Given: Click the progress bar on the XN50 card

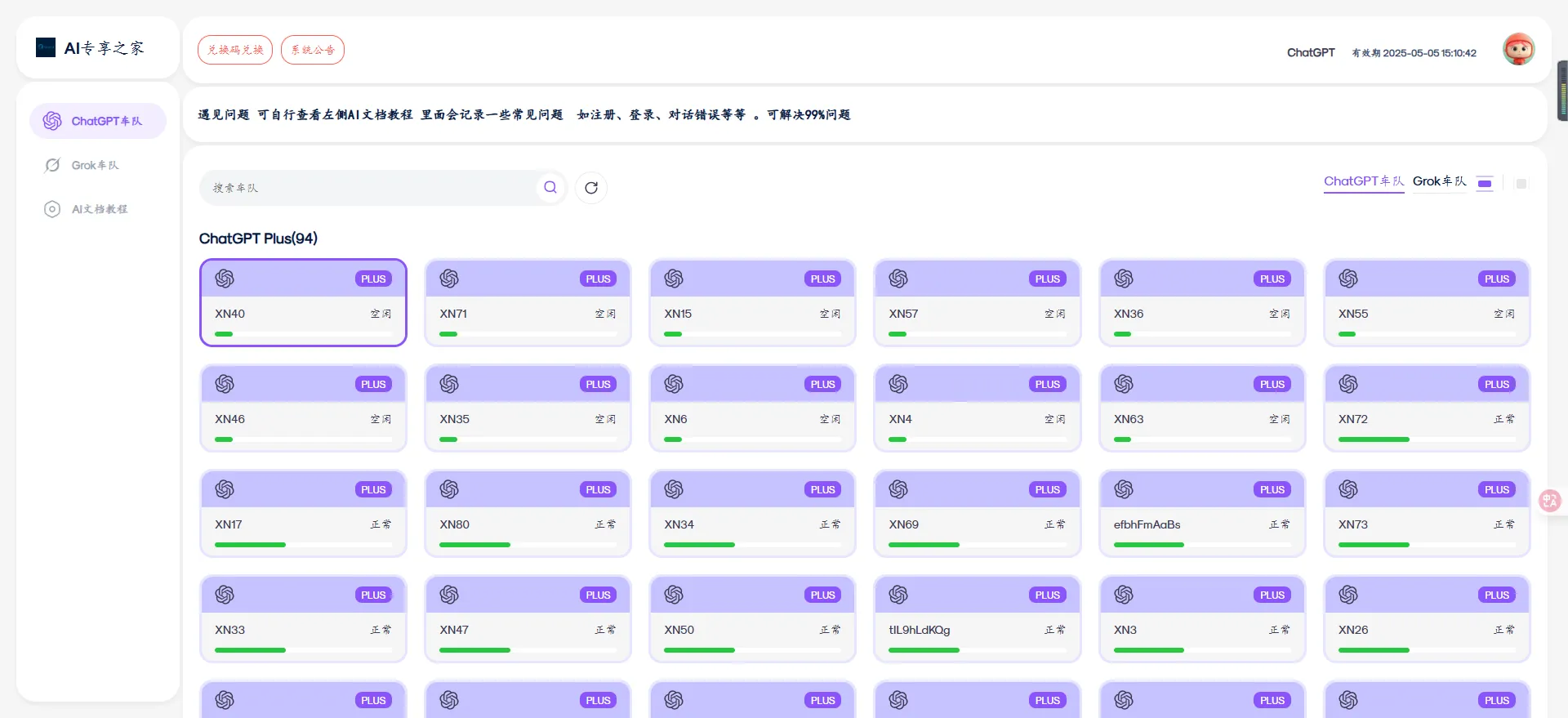Looking at the screenshot, I should 752,650.
